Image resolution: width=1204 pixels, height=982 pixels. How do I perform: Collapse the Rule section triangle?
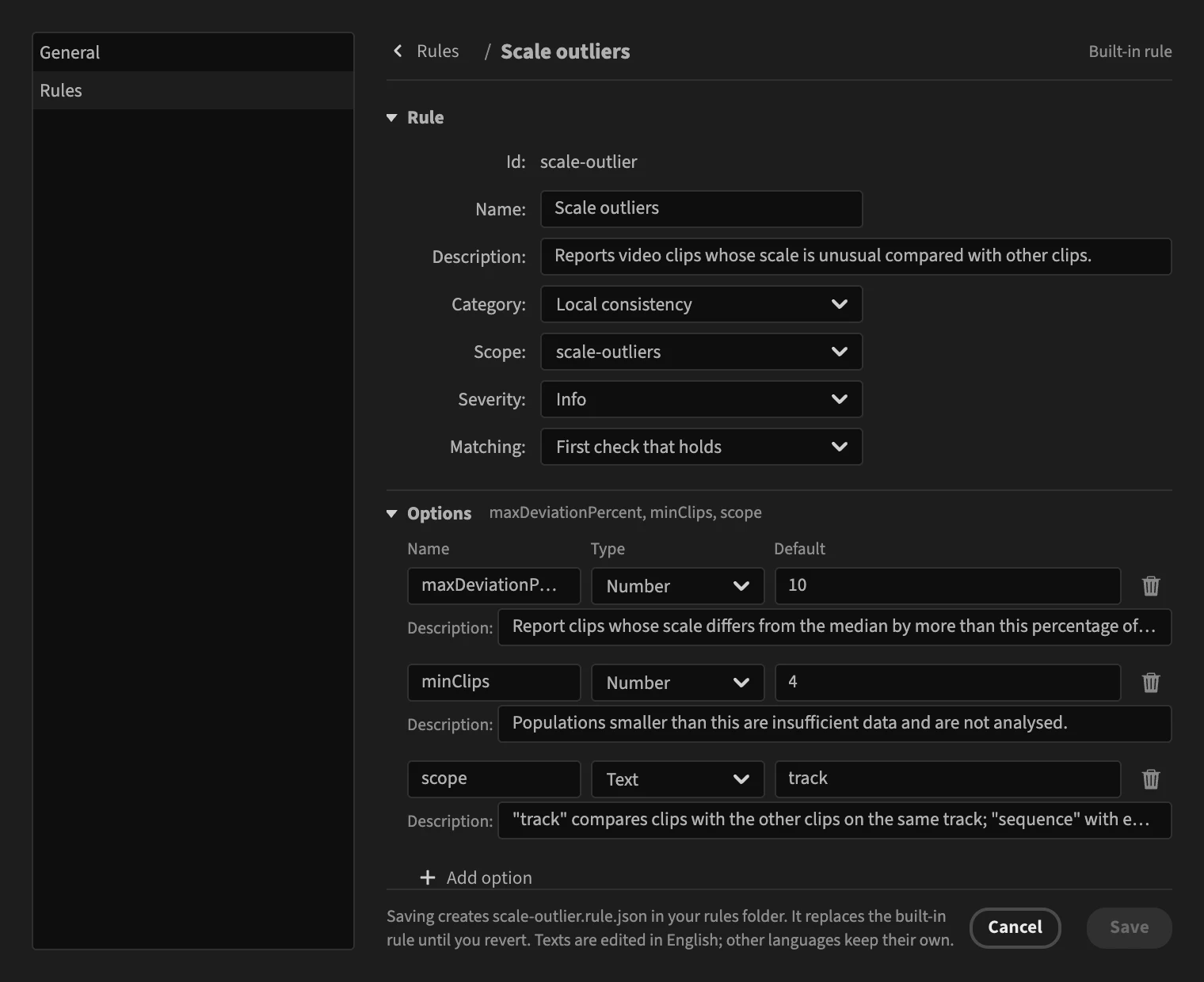391,118
